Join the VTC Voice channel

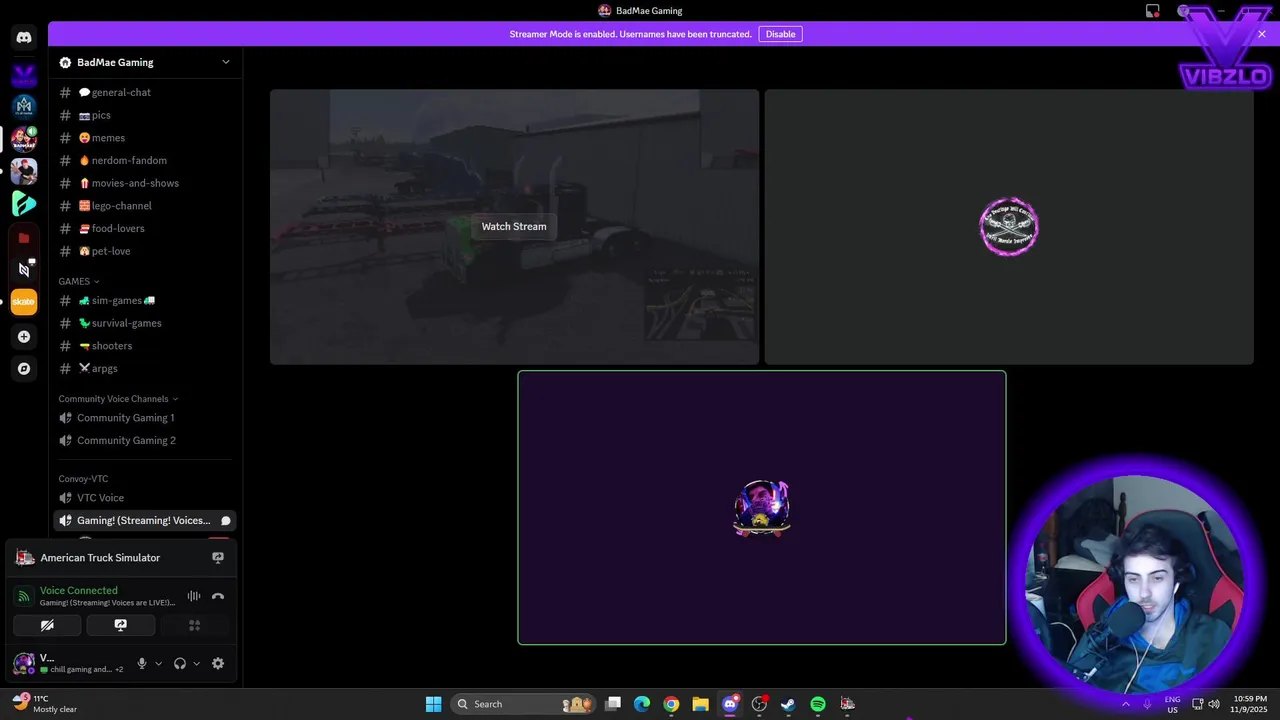[x=144, y=498]
